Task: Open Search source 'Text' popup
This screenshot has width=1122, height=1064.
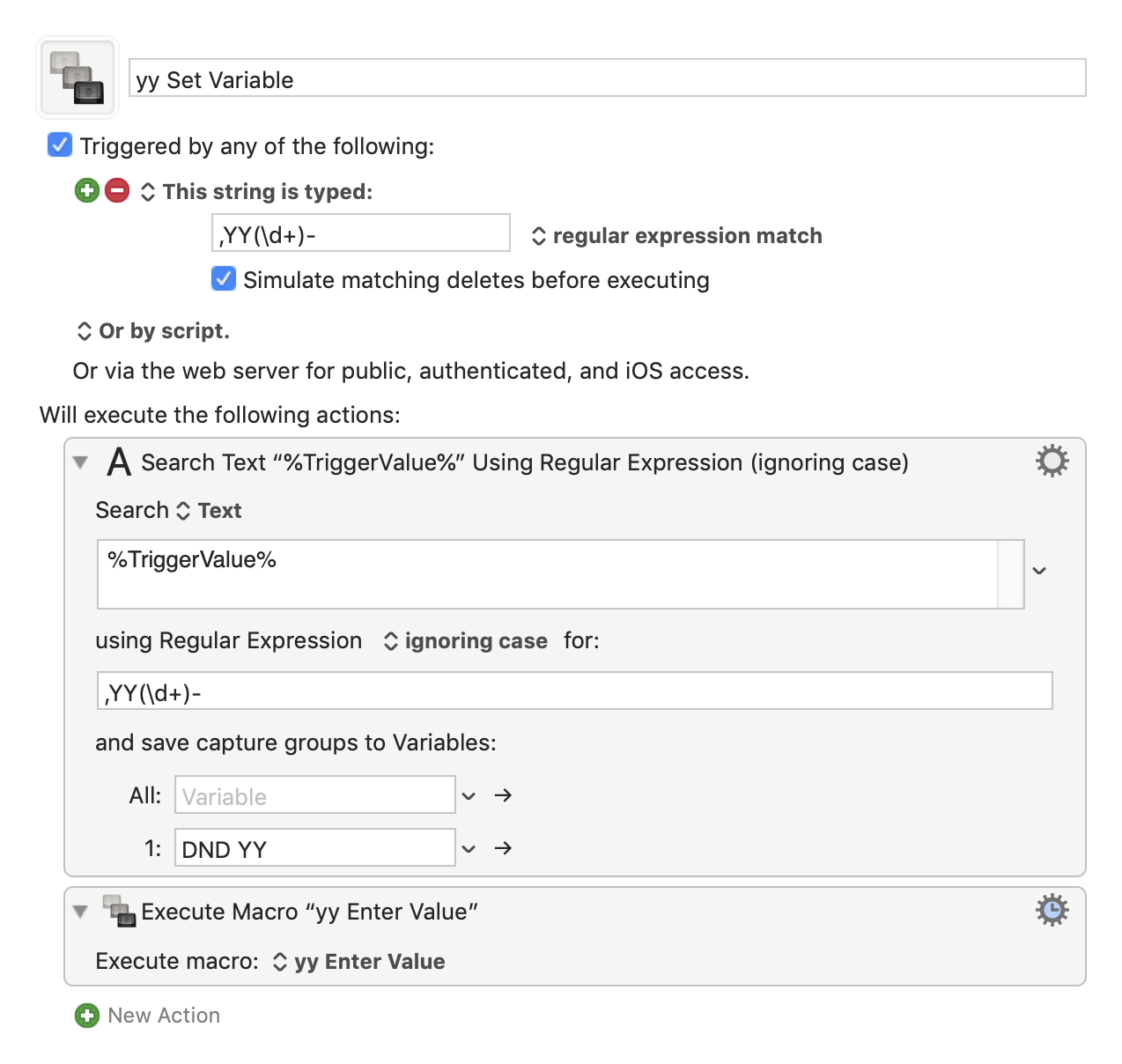Action: click(x=209, y=511)
